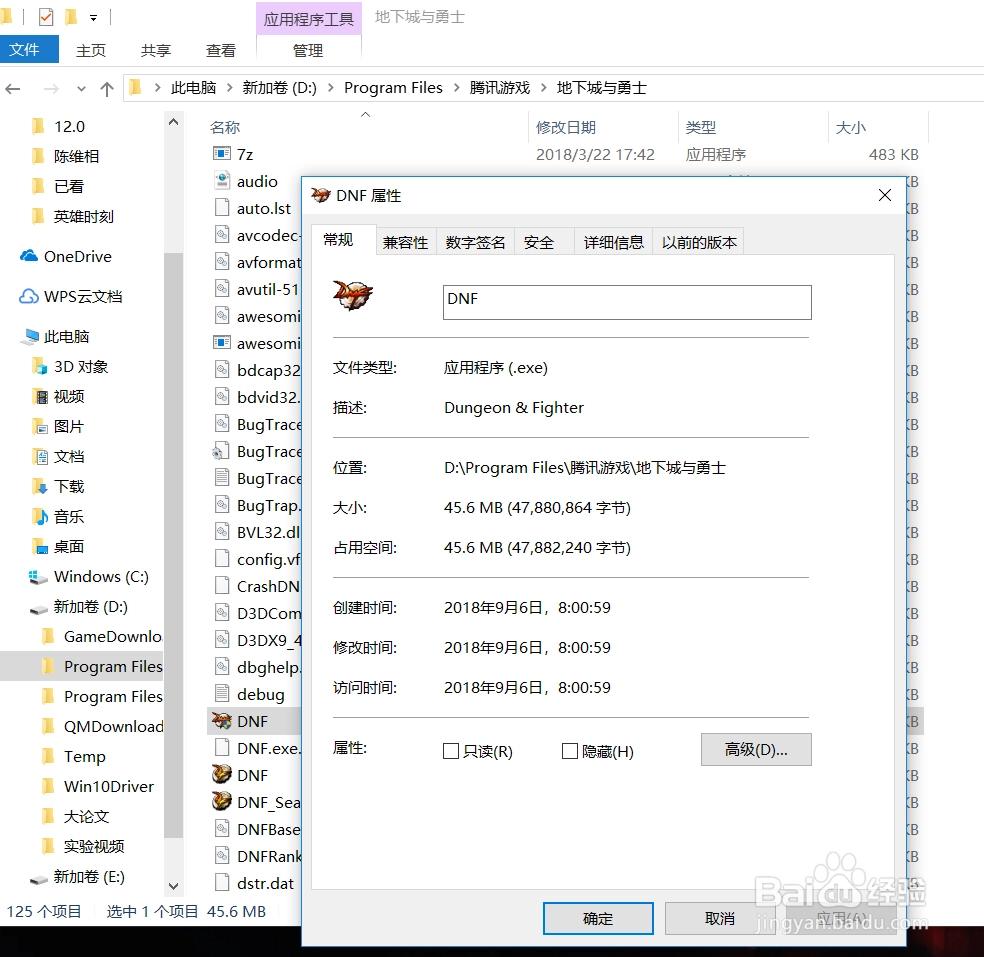Open the quick access toolbar customize dropdown
Image resolution: width=984 pixels, height=957 pixels.
(x=94, y=18)
